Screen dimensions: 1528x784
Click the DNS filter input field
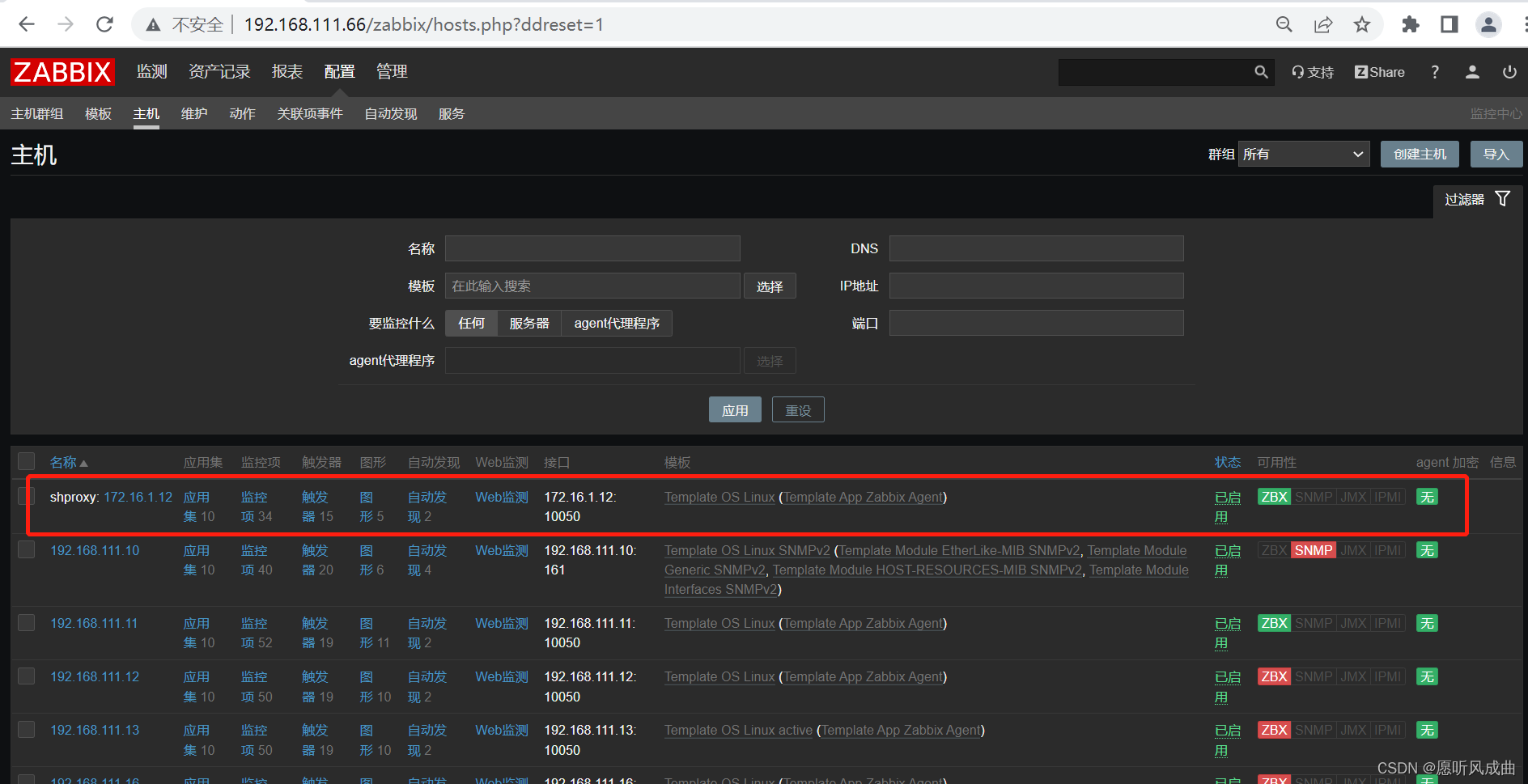click(1036, 248)
